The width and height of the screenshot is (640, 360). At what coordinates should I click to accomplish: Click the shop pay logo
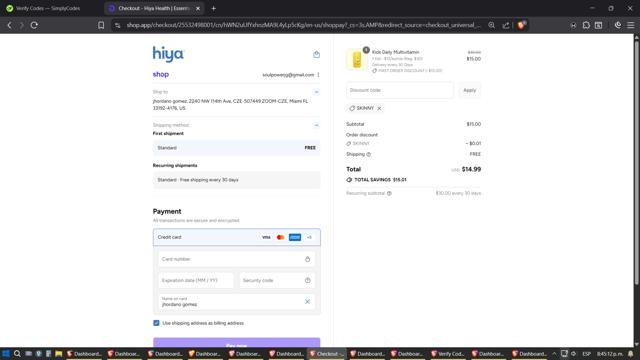(161, 74)
